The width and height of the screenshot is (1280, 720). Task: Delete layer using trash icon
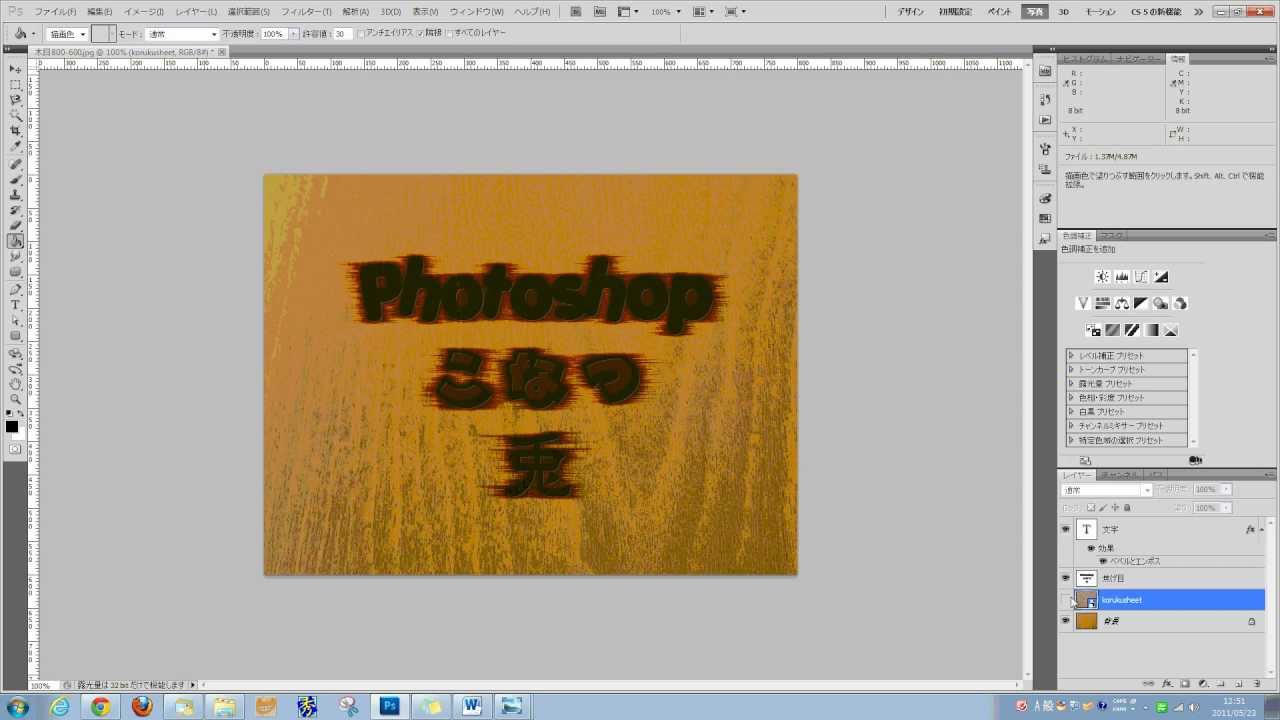click(x=1257, y=684)
